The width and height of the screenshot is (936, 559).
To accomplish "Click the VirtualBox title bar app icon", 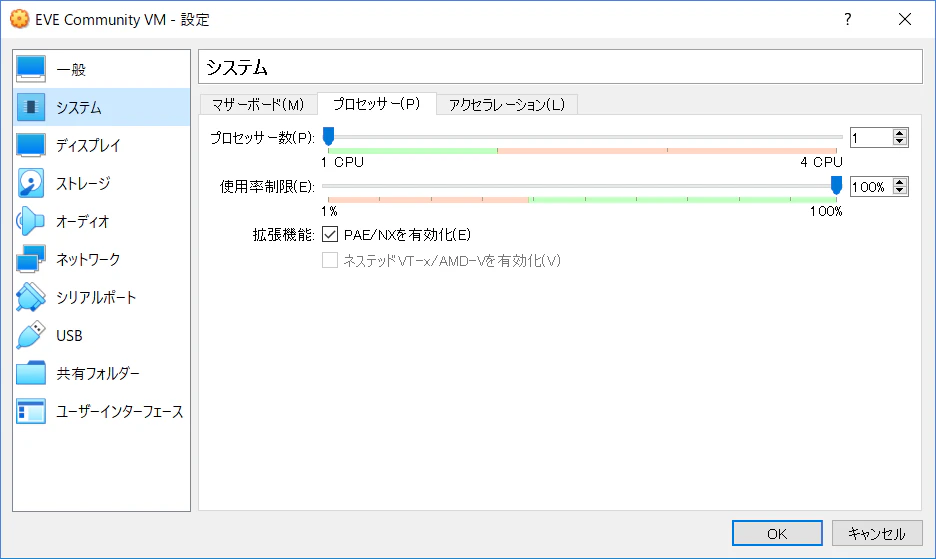I will (20, 19).
